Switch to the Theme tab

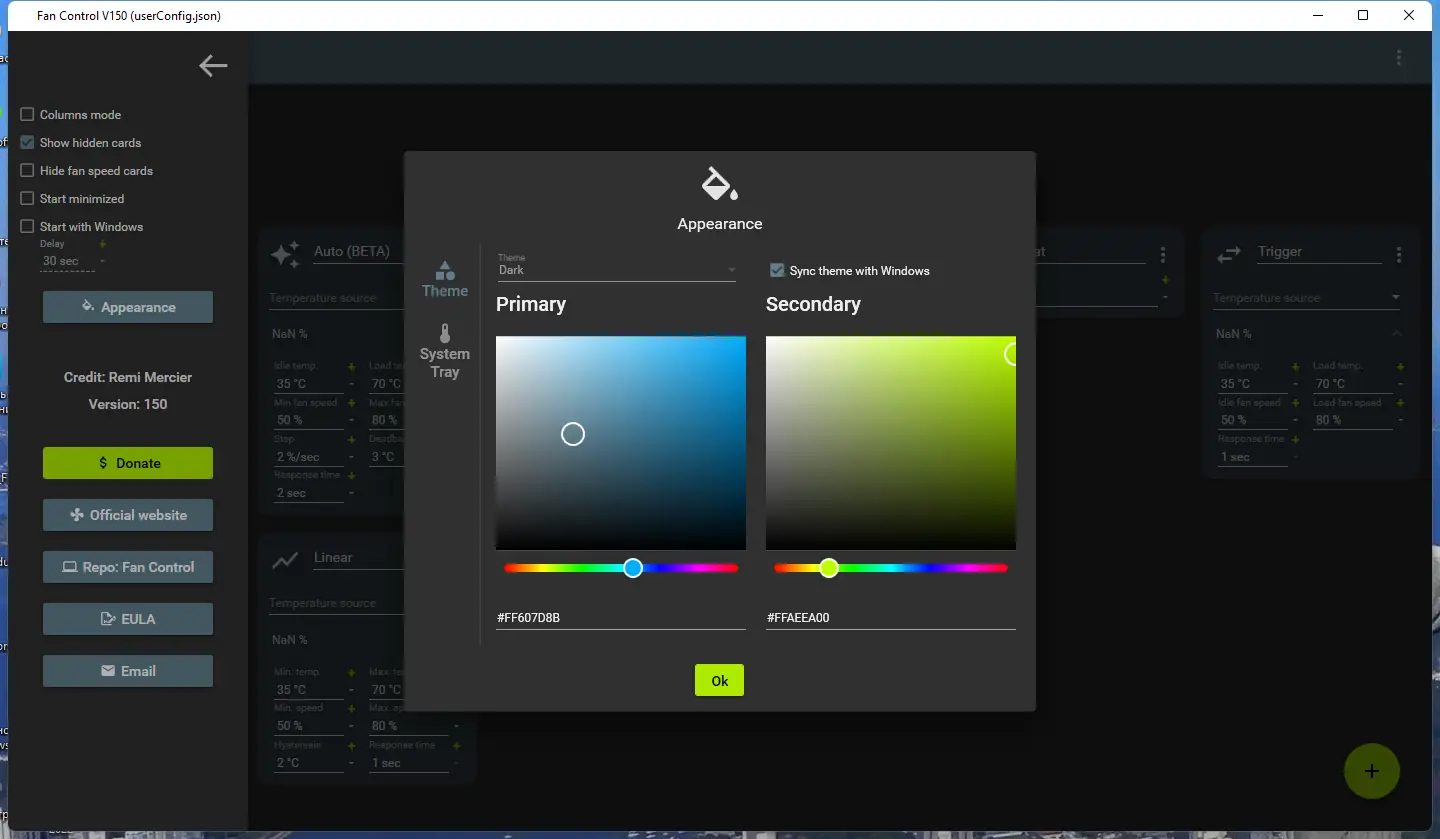point(445,280)
